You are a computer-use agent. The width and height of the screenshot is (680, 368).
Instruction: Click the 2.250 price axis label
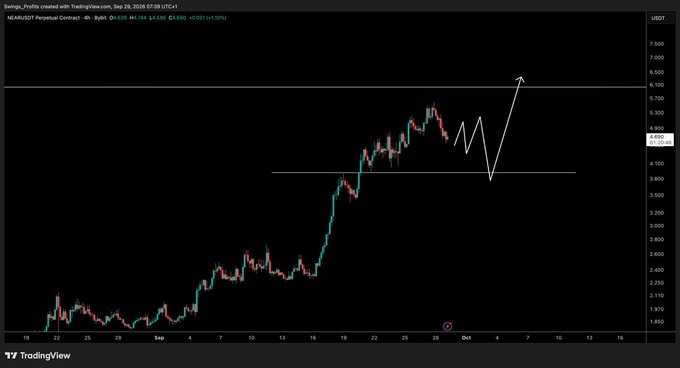657,283
